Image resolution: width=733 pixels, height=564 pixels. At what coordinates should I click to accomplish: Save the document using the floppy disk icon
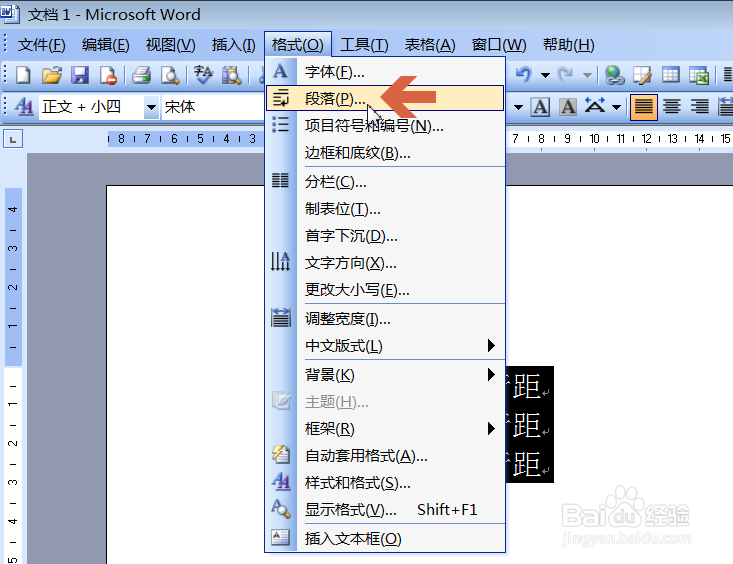[80, 75]
